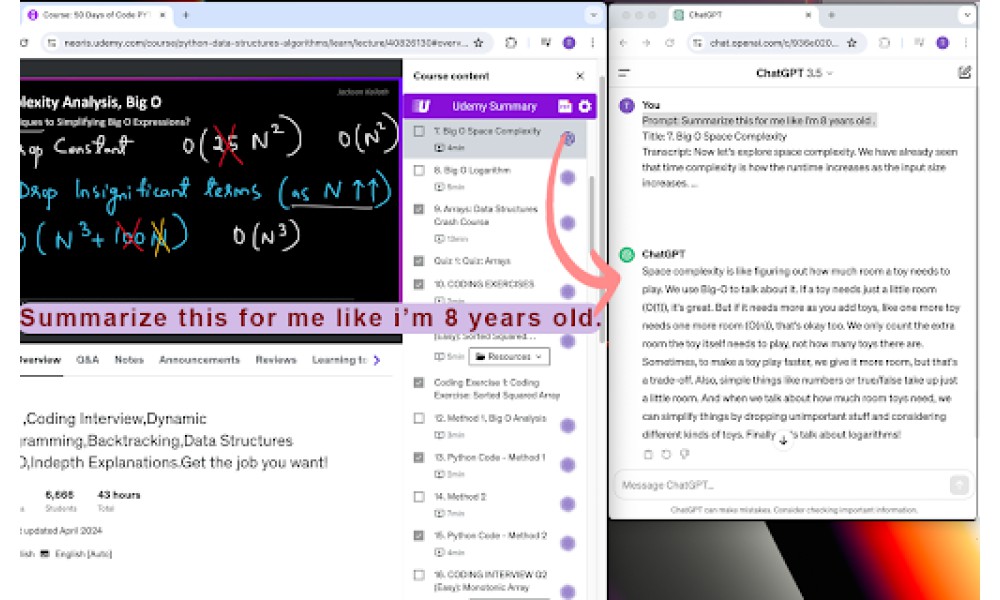Check the 14. Method 2 checkbox

point(419,497)
